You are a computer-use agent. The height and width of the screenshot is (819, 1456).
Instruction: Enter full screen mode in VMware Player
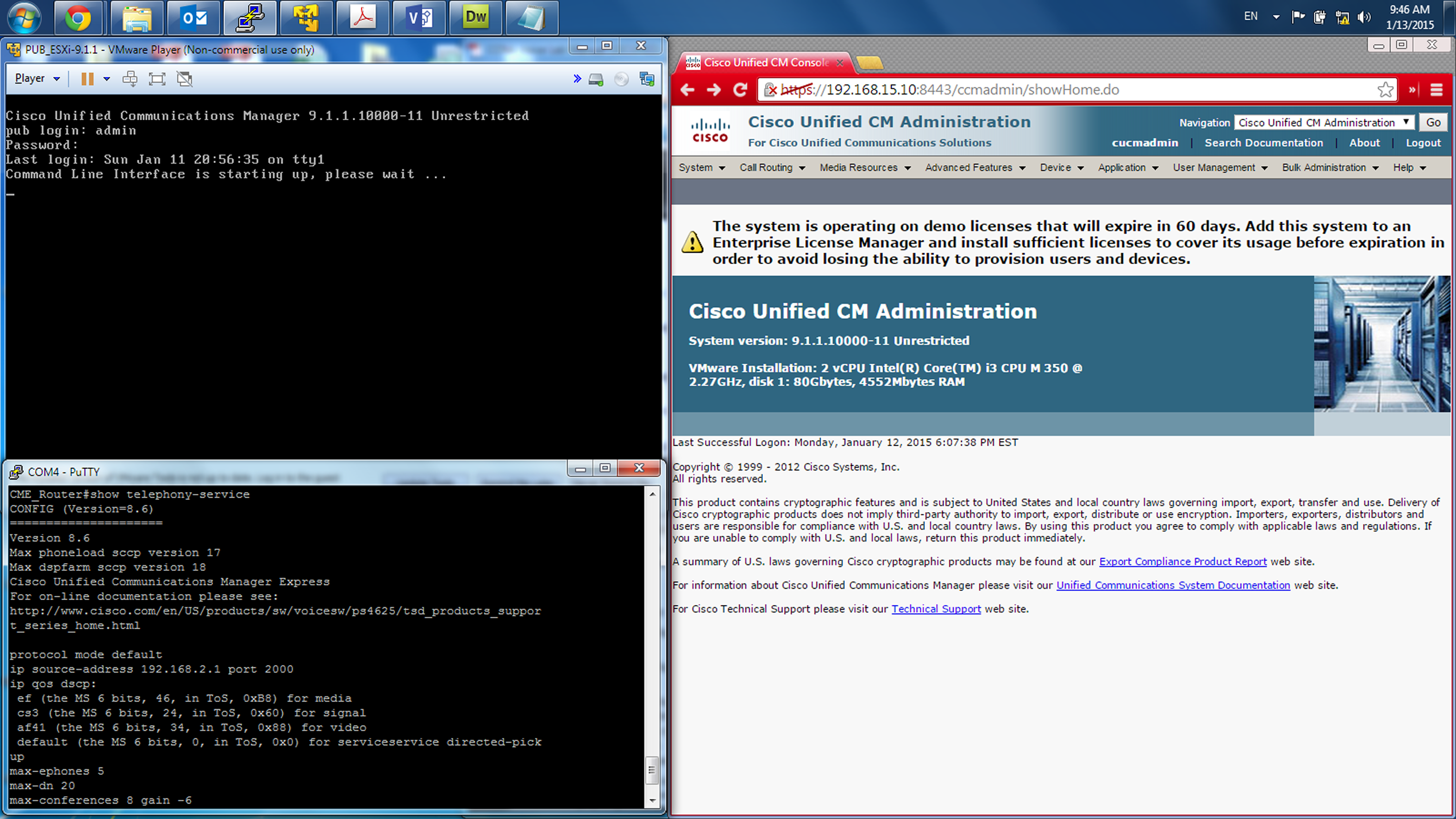157,78
